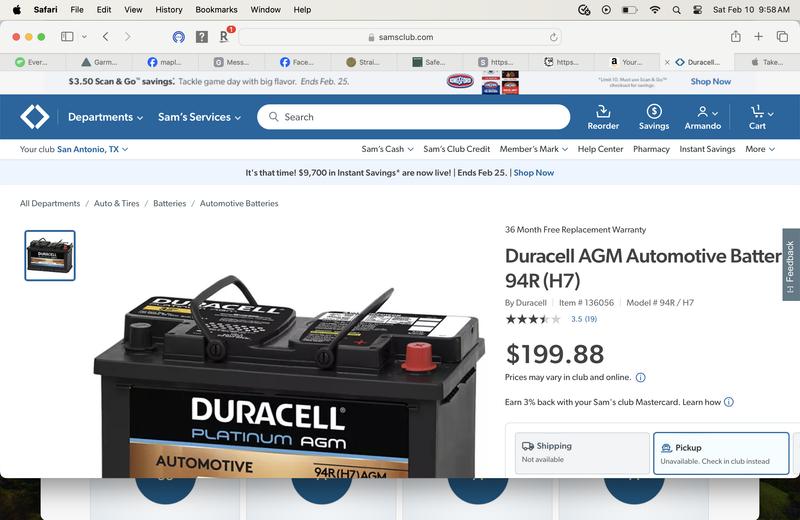
Task: Open the Window menu
Action: pos(265,9)
